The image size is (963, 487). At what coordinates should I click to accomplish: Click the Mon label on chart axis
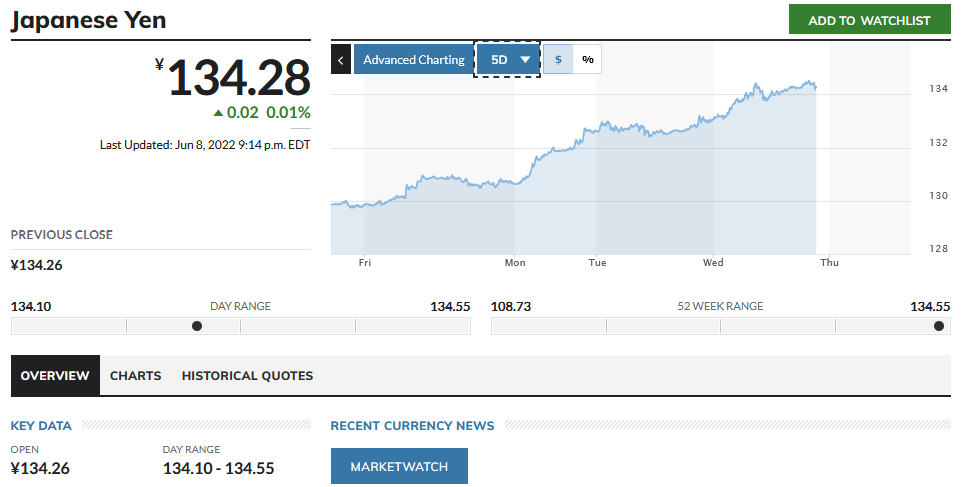coord(515,263)
